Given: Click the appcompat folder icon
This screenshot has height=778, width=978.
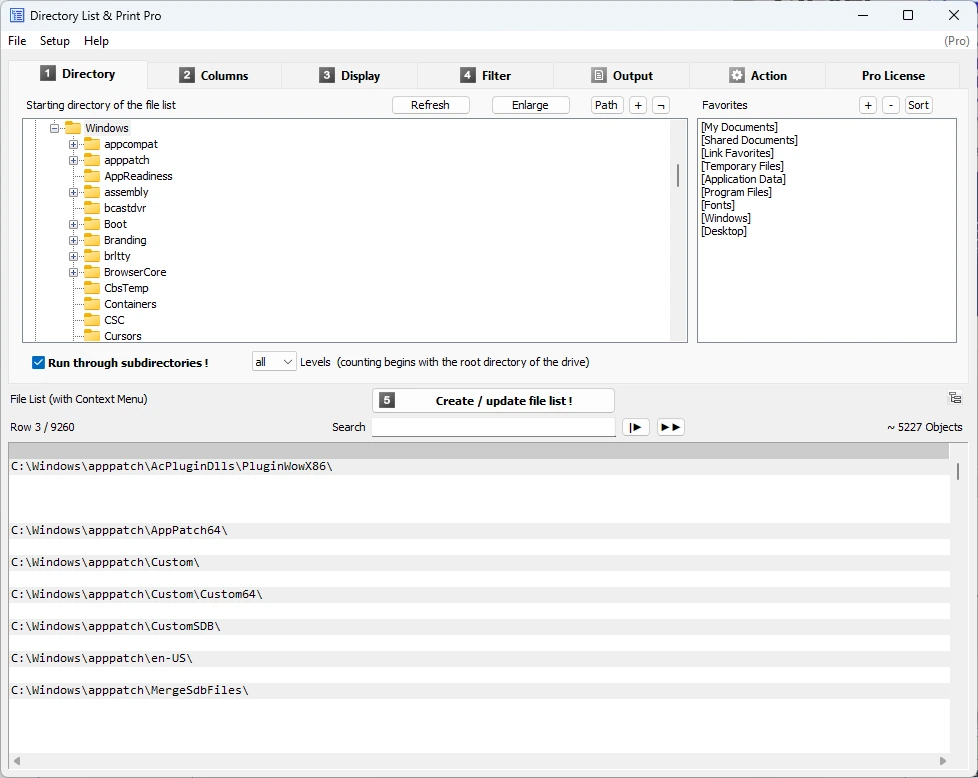Looking at the screenshot, I should tap(92, 144).
